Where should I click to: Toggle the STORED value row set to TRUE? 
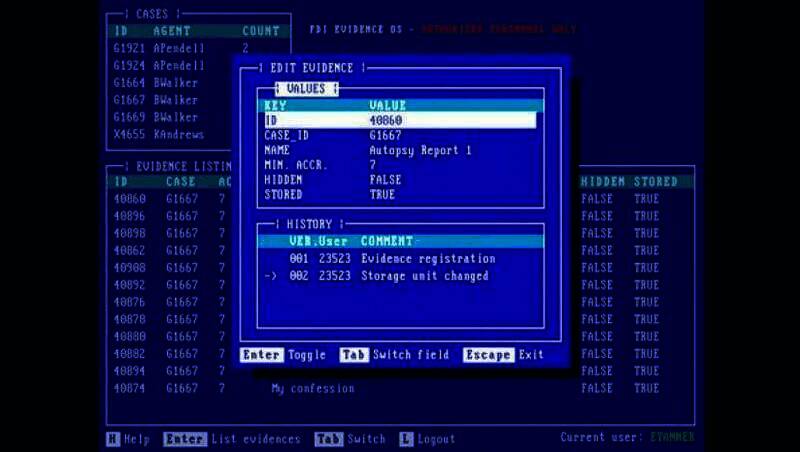point(398,195)
